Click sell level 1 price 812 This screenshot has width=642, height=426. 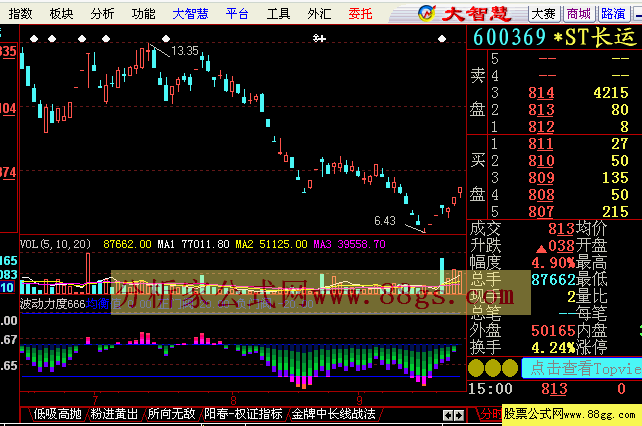click(541, 127)
